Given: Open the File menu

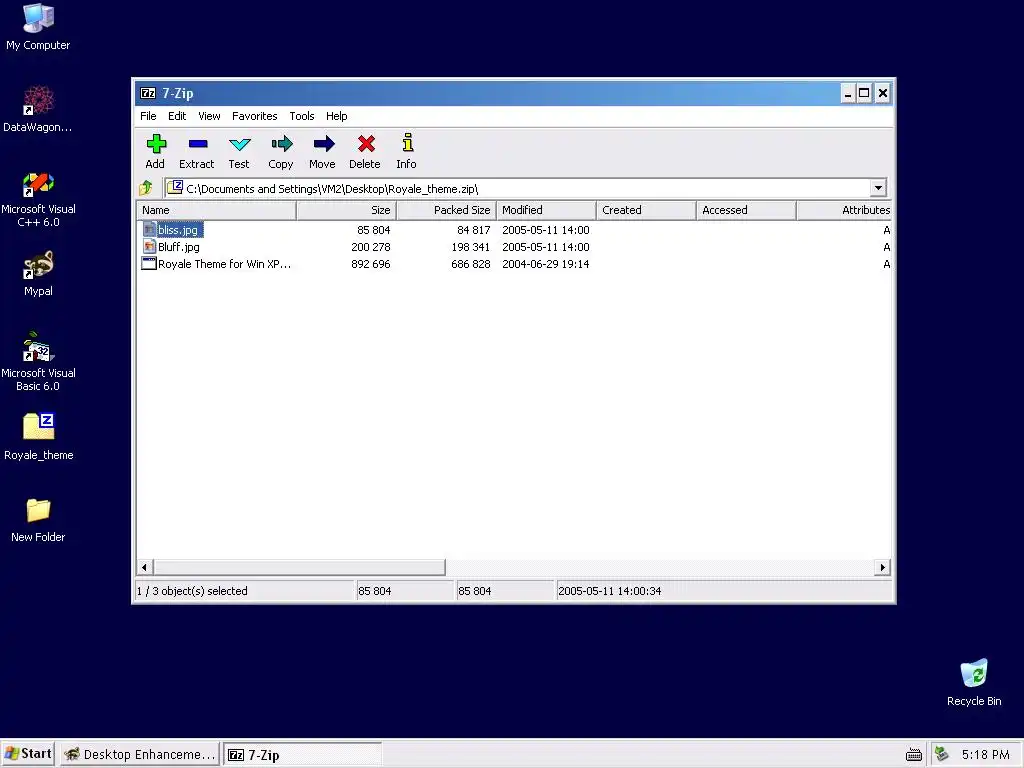Looking at the screenshot, I should 148,116.
